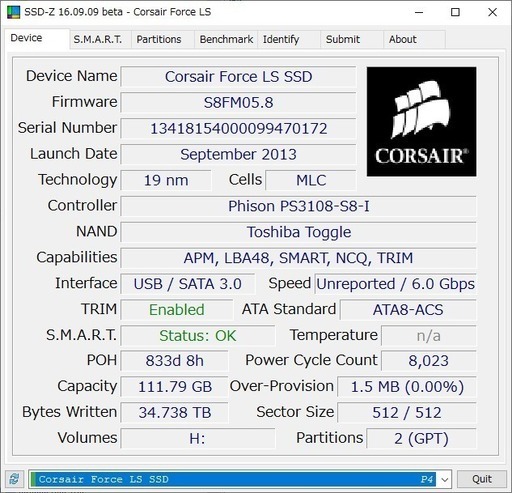Image resolution: width=512 pixels, height=493 pixels.
Task: Close the SSD-Z window
Action: tap(492, 12)
